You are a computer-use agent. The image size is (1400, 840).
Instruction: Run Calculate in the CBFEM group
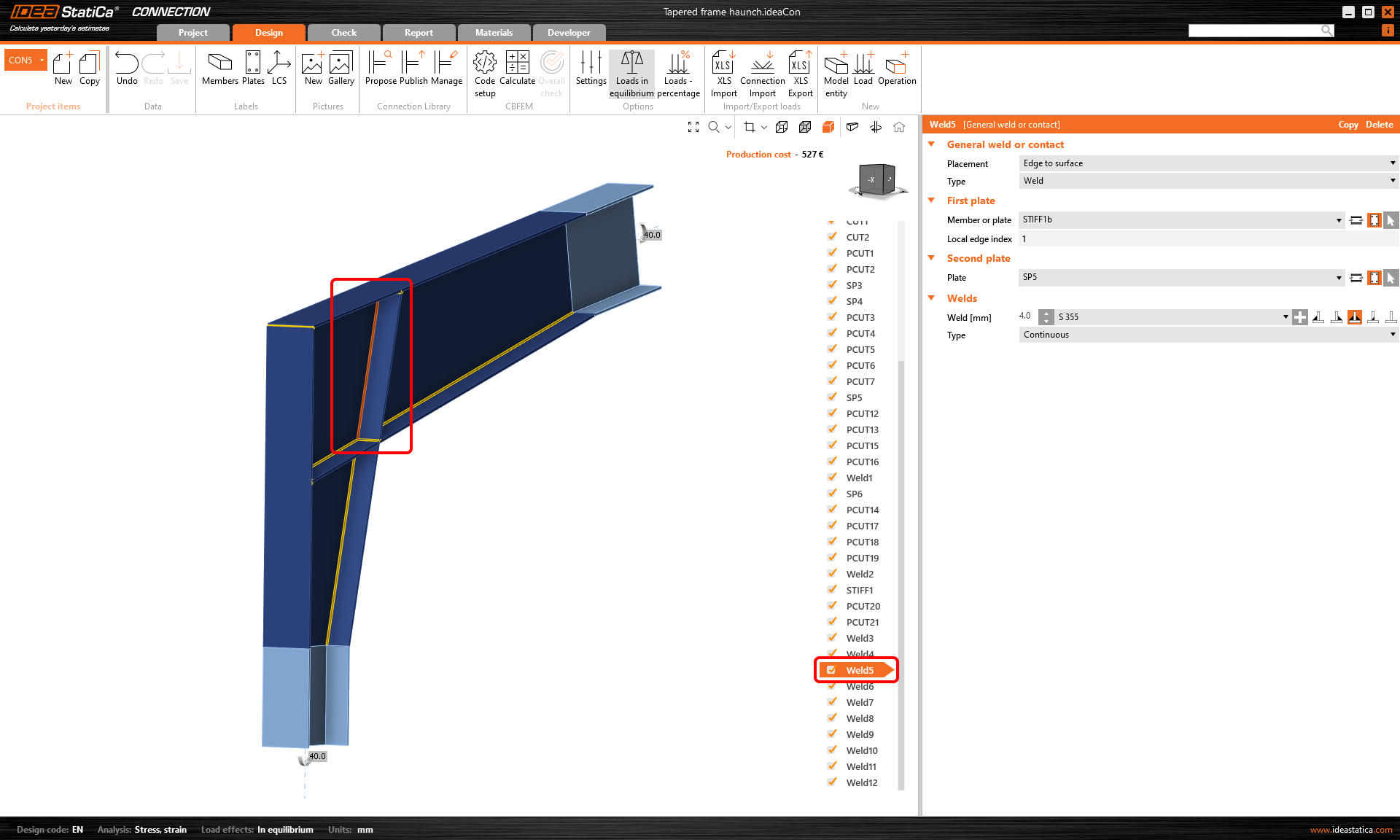[x=518, y=73]
